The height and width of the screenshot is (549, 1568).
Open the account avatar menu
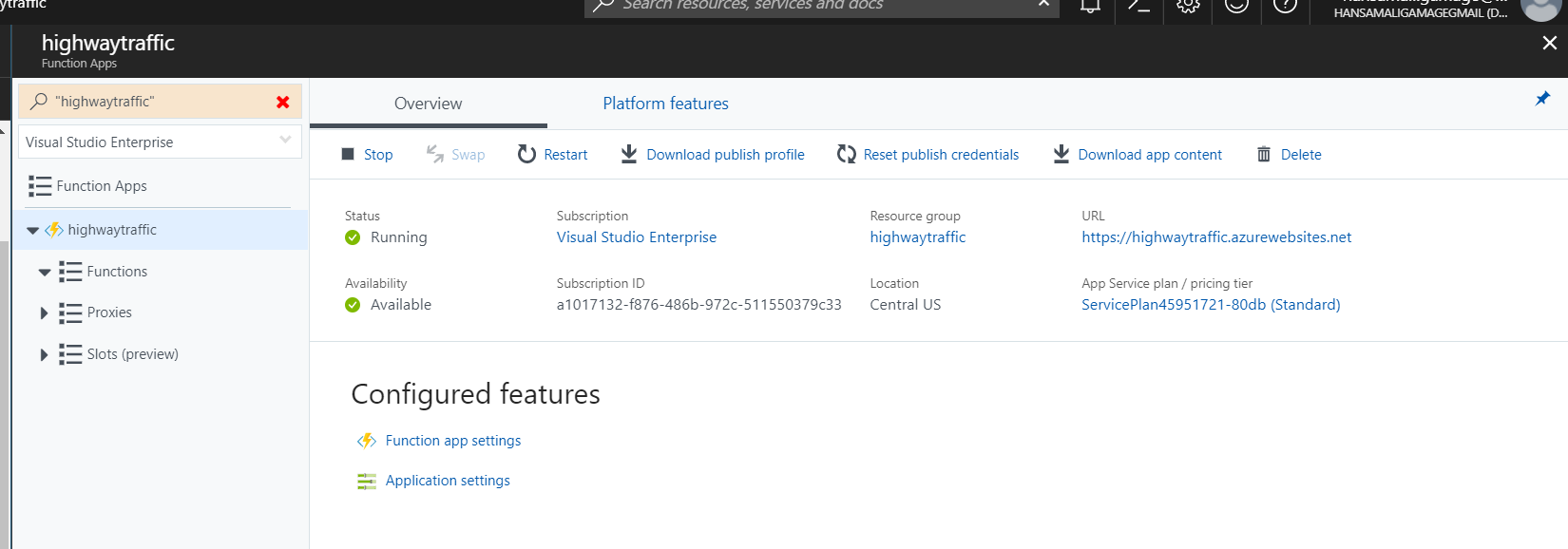(1539, 9)
